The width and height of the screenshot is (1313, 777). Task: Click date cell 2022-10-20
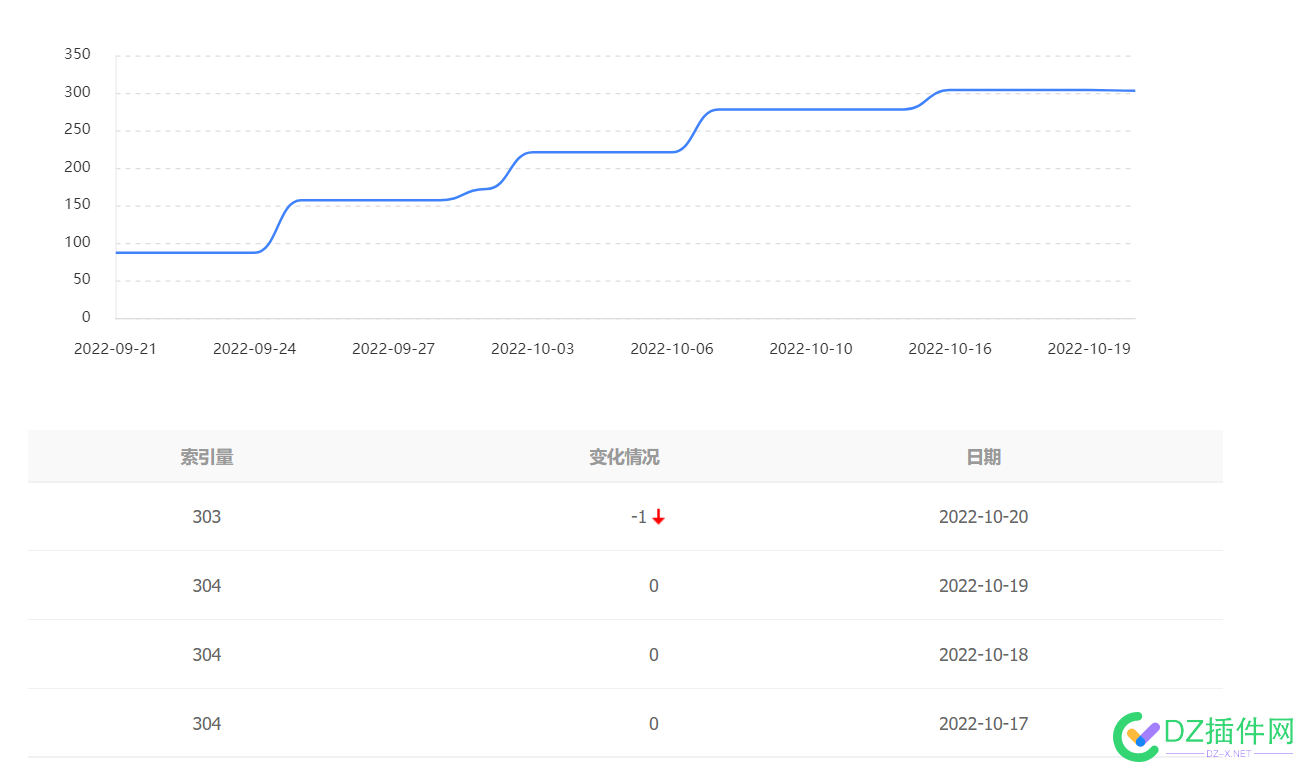click(983, 517)
